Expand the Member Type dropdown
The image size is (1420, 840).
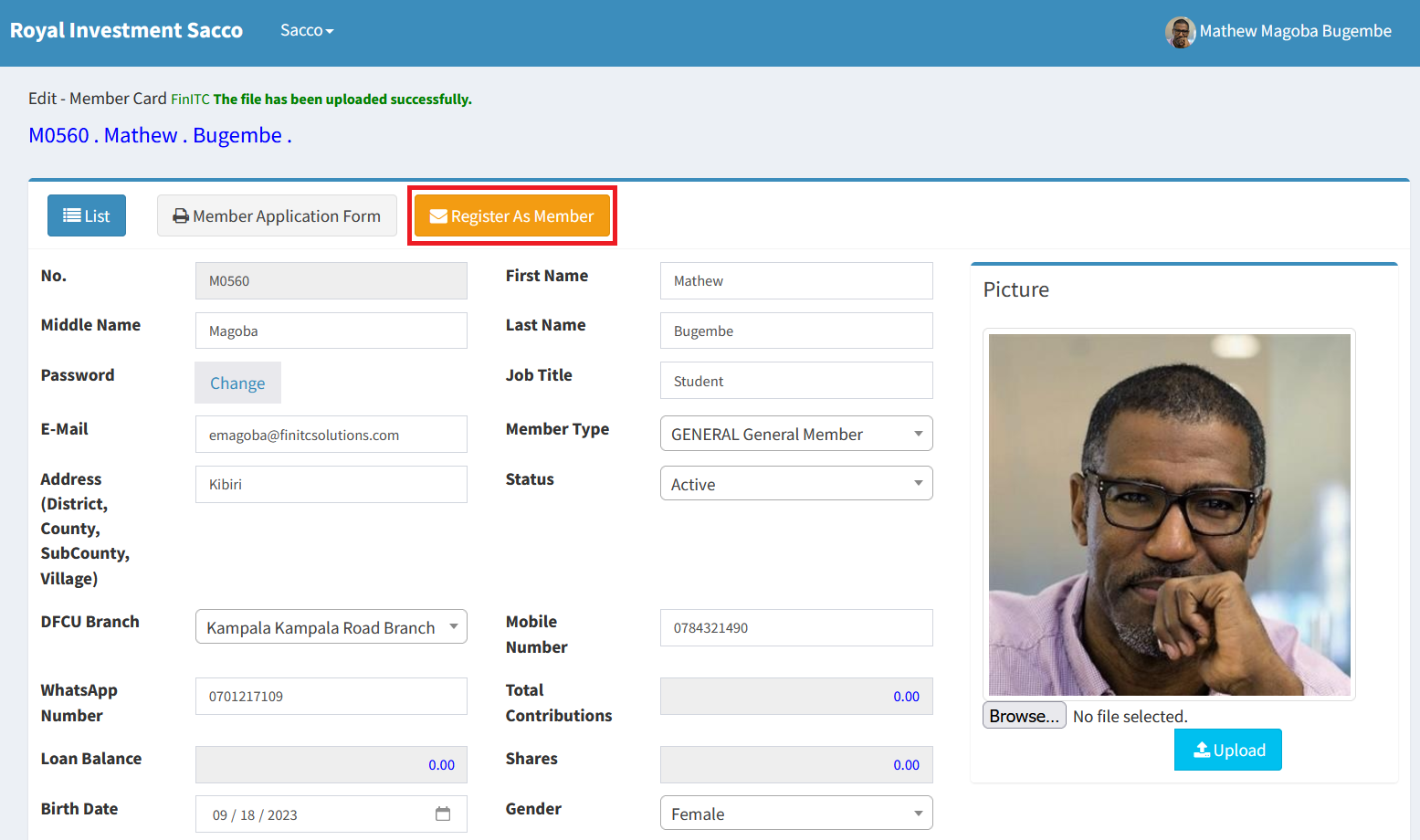click(795, 434)
